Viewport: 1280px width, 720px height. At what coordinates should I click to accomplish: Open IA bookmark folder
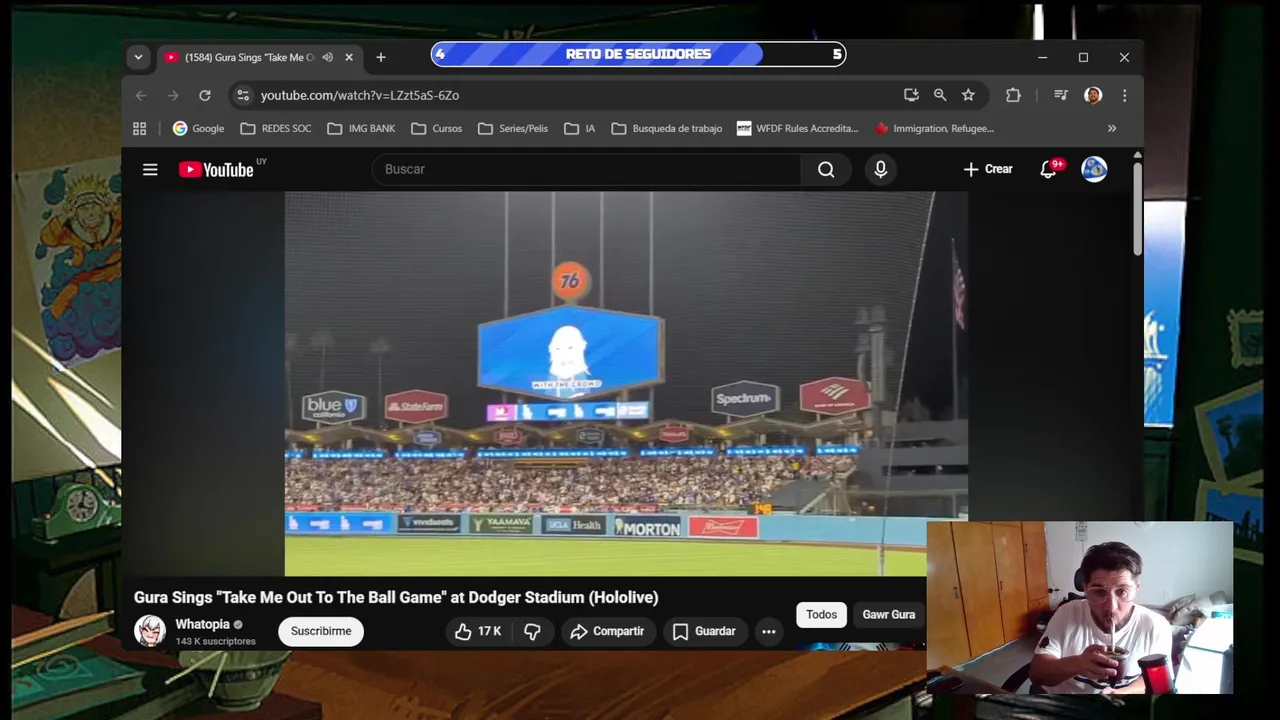pos(580,128)
